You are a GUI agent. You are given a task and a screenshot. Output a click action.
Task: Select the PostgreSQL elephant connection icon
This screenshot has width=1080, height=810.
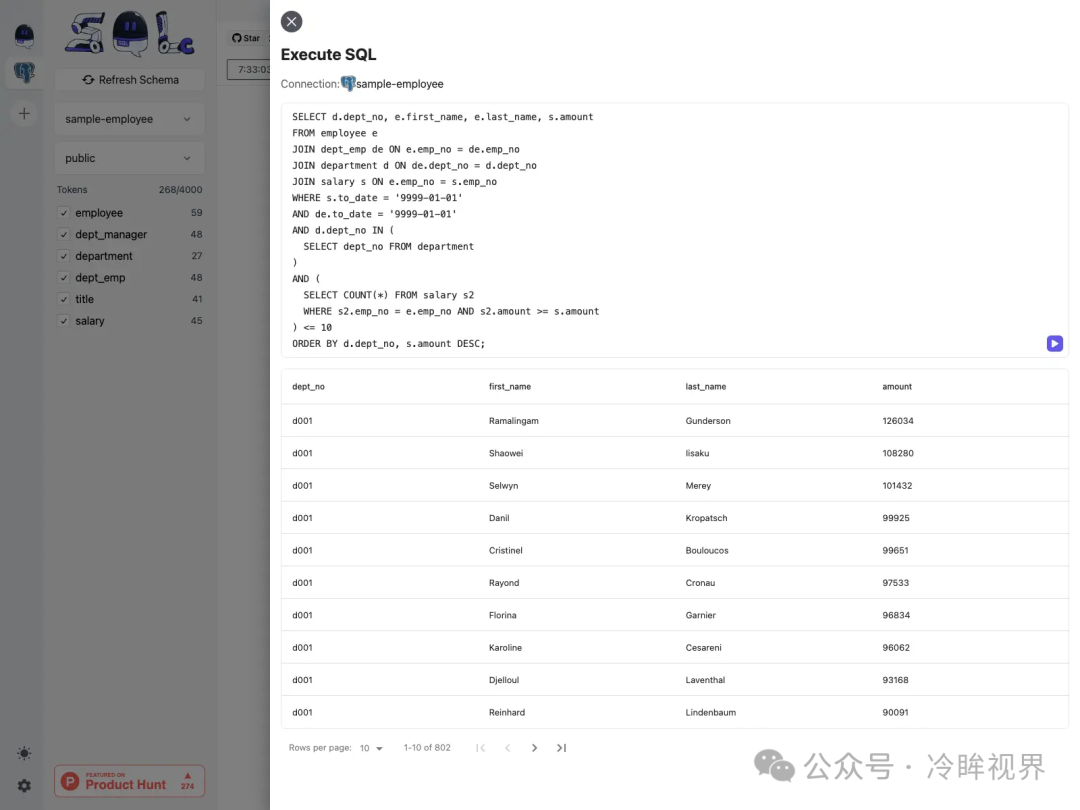click(x=24, y=72)
